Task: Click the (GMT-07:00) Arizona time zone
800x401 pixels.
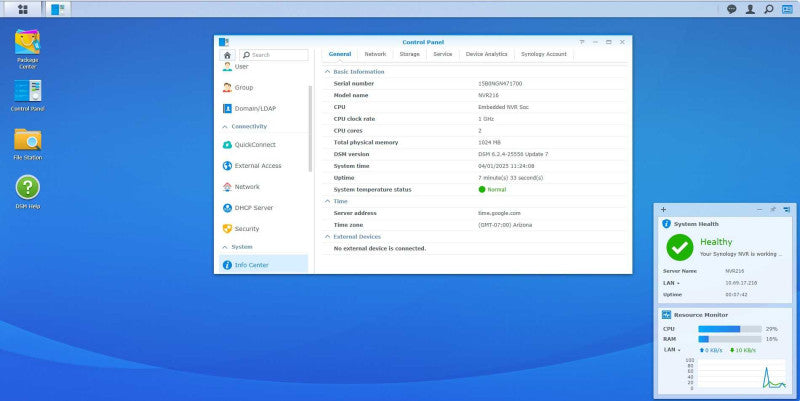Action: click(505, 225)
